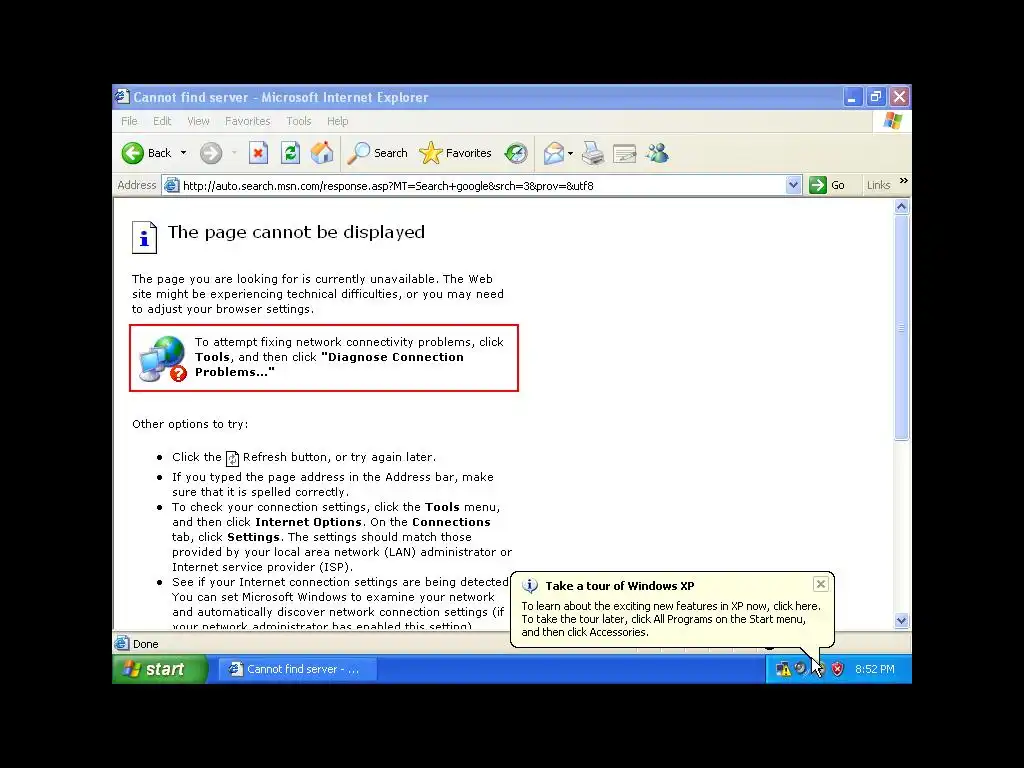Click the 'Done' status bar text
1024x768 pixels.
[146, 644]
